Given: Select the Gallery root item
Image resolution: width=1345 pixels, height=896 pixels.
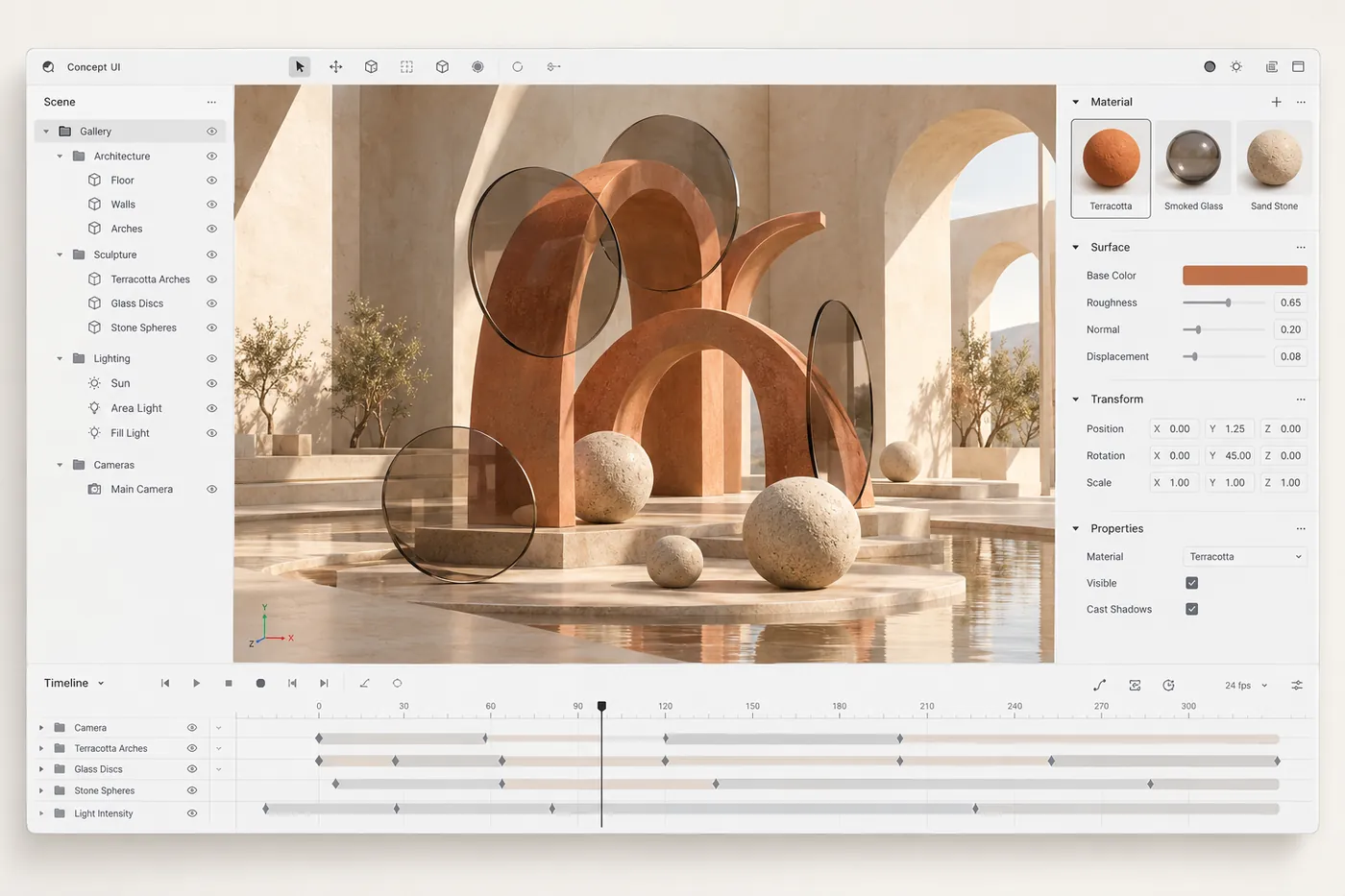Looking at the screenshot, I should click(130, 131).
